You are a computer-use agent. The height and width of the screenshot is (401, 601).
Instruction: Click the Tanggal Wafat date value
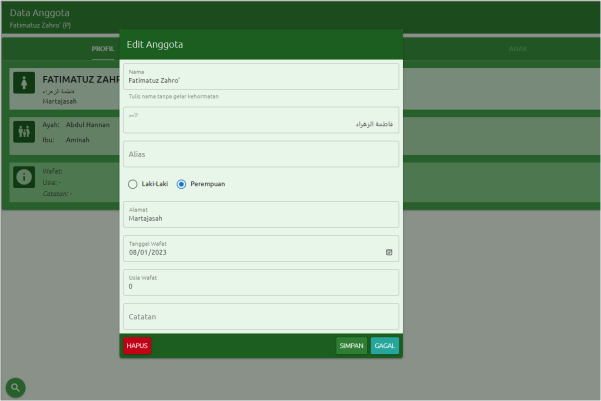148,252
